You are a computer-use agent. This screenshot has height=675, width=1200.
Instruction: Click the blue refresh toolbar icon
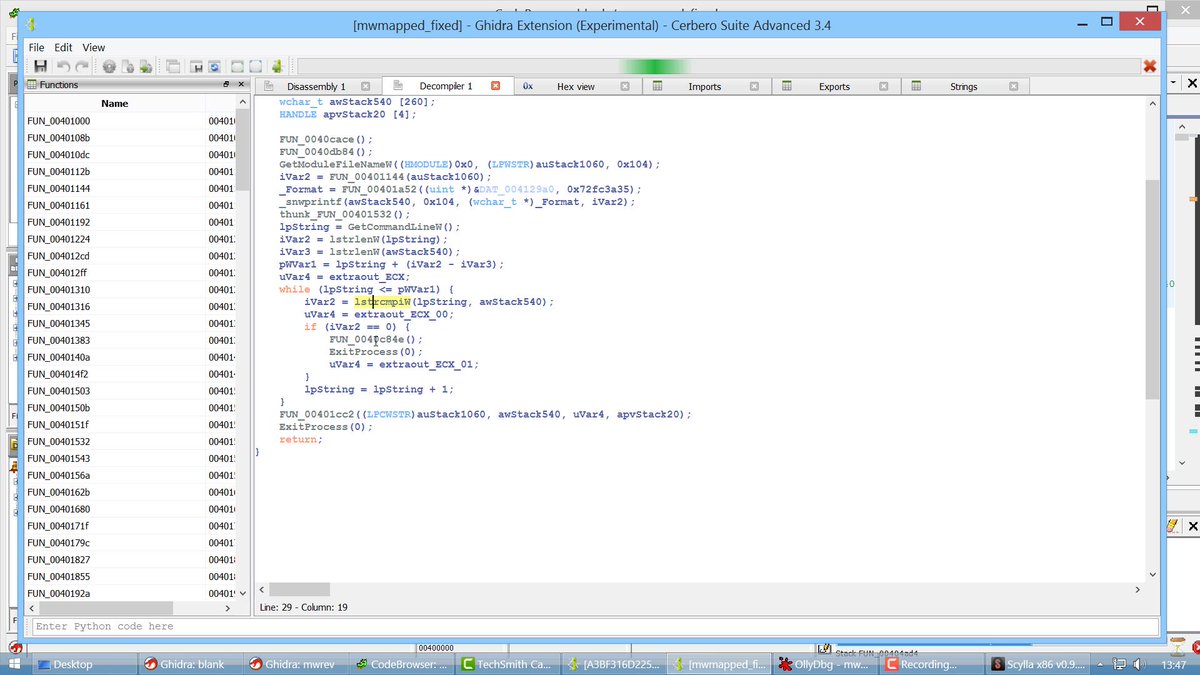tap(214, 66)
